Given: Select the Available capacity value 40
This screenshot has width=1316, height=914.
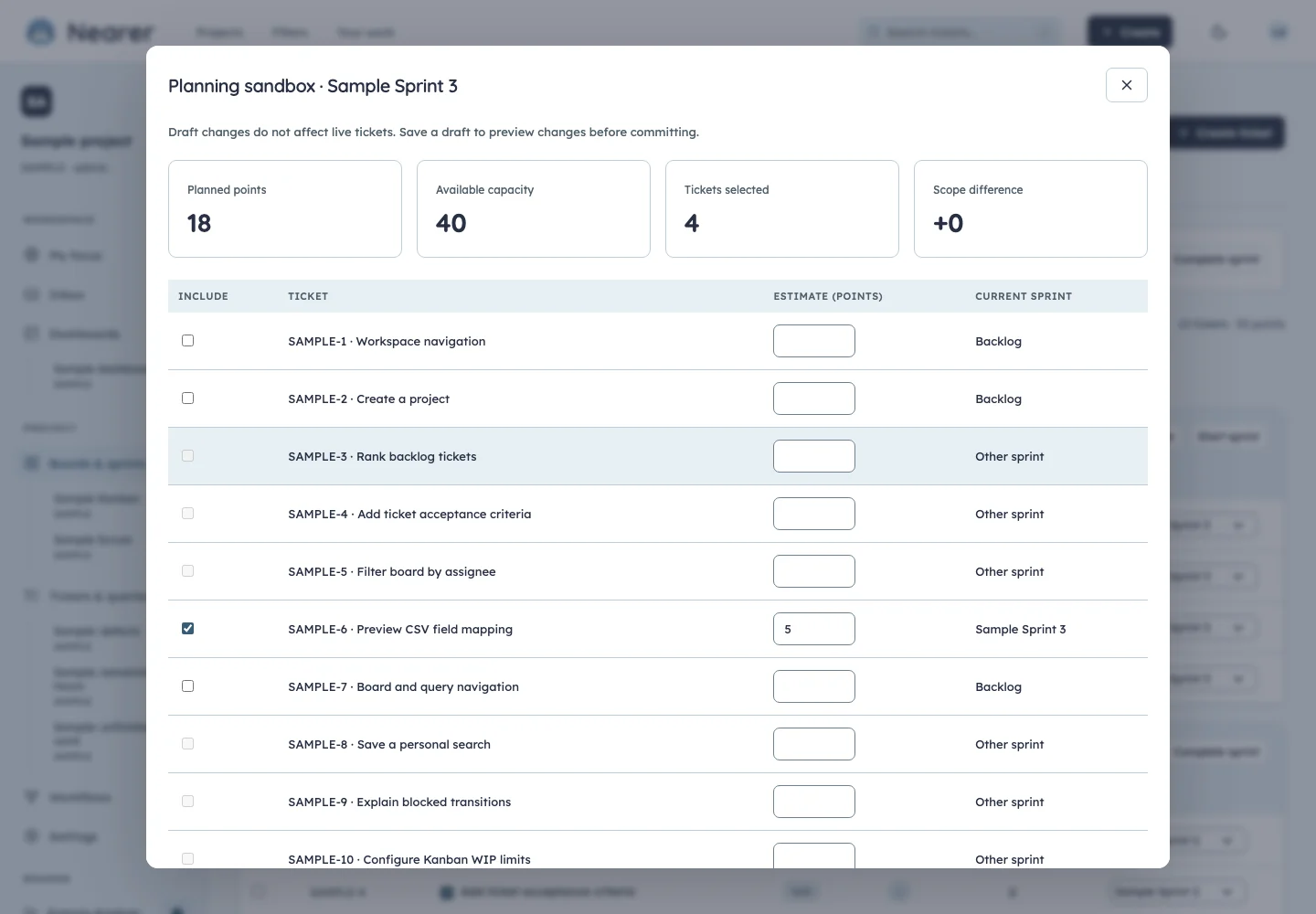Looking at the screenshot, I should (x=451, y=223).
